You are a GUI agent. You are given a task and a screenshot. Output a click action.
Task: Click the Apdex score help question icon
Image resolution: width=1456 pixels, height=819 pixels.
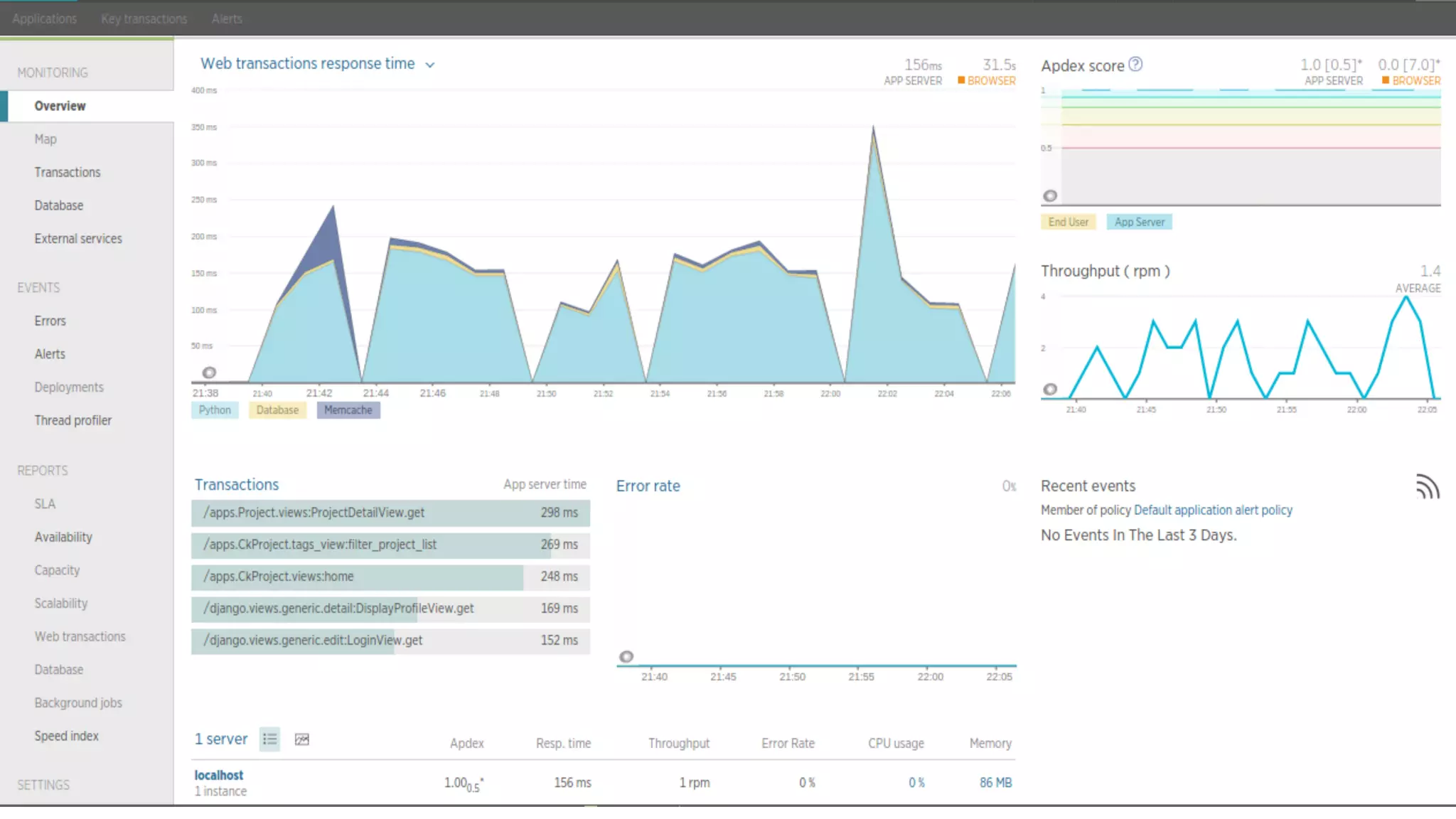1135,65
